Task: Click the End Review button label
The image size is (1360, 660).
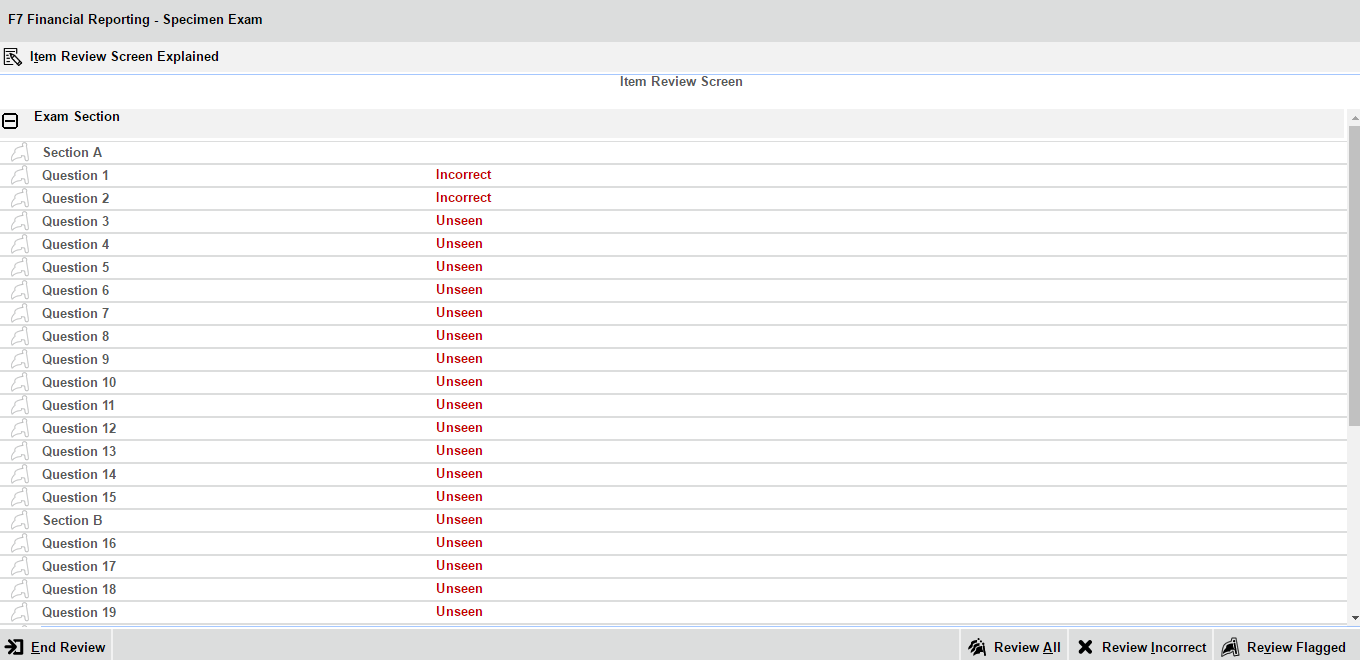Action: (68, 647)
